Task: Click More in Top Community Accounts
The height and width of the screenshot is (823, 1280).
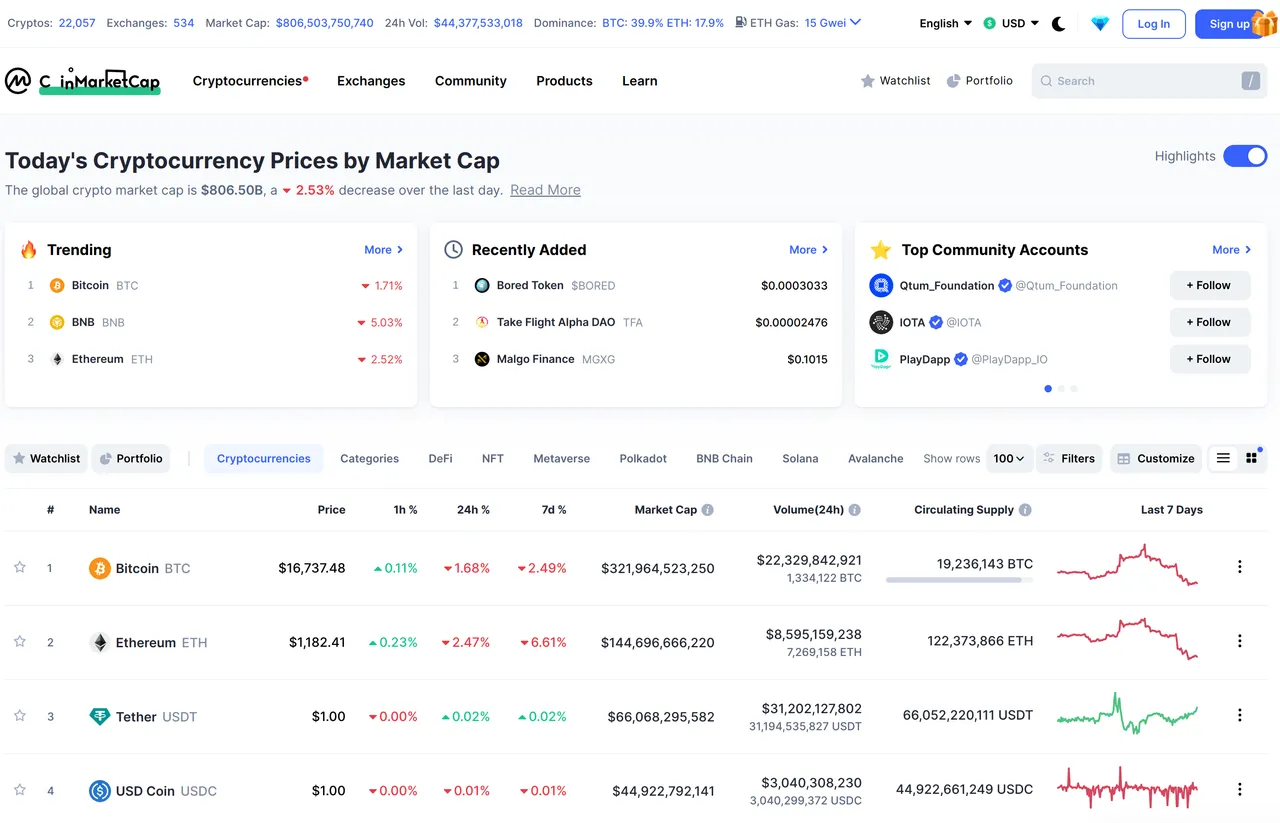Action: [x=1232, y=250]
